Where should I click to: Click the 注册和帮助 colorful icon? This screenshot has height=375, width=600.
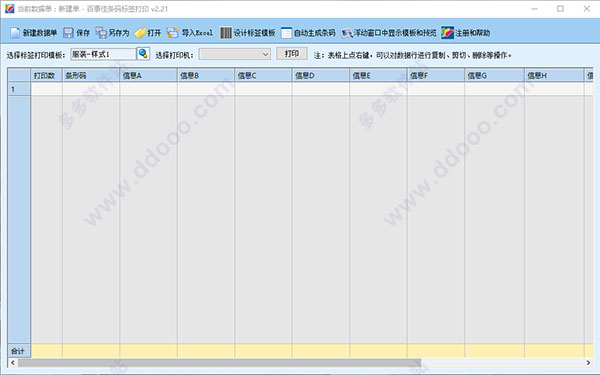pos(447,33)
